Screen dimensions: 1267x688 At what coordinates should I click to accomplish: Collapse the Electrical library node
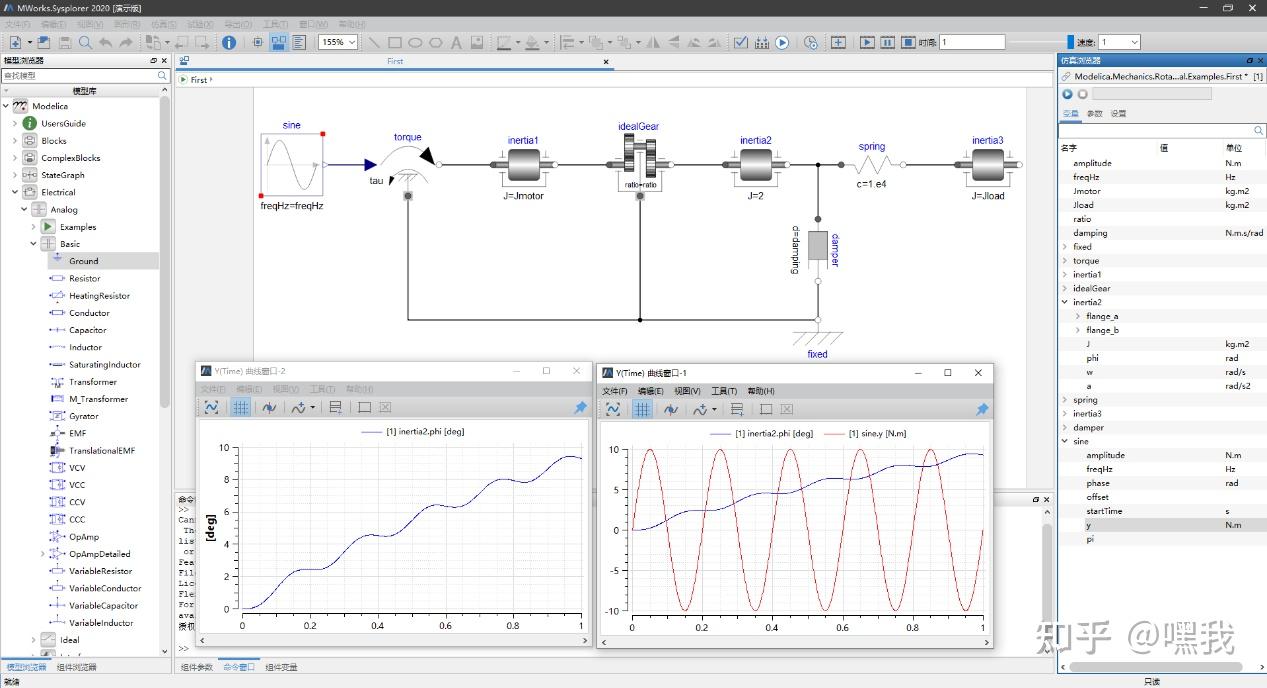click(15, 192)
